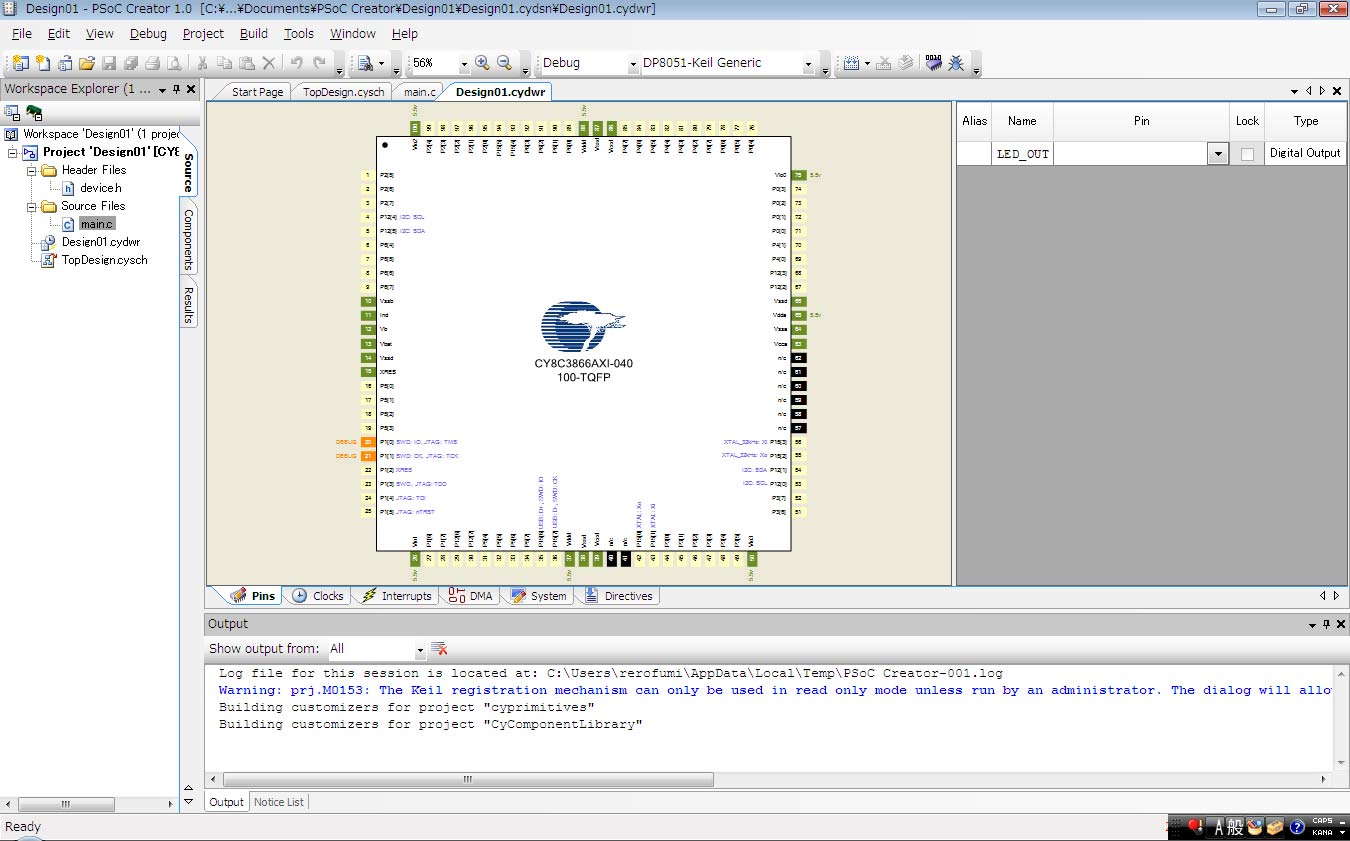Switch to the main.c editor tab
The height and width of the screenshot is (841, 1350).
click(x=420, y=92)
